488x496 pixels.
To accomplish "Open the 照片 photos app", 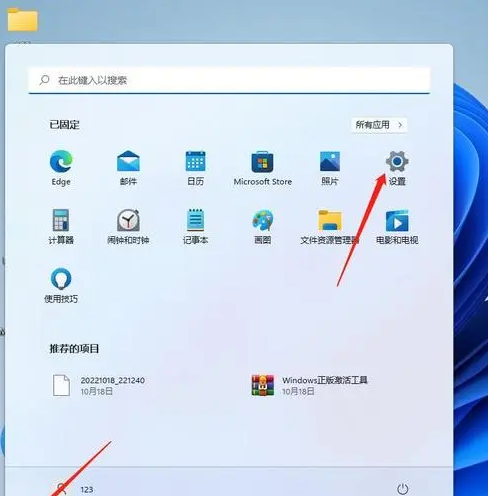I will tap(330, 168).
